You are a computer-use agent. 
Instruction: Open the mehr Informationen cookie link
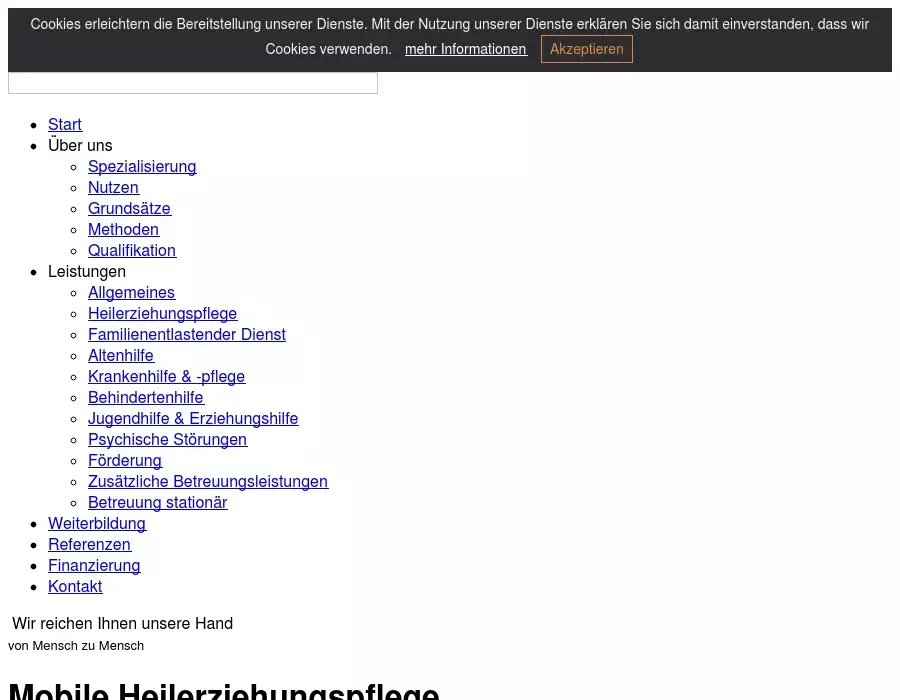(465, 49)
